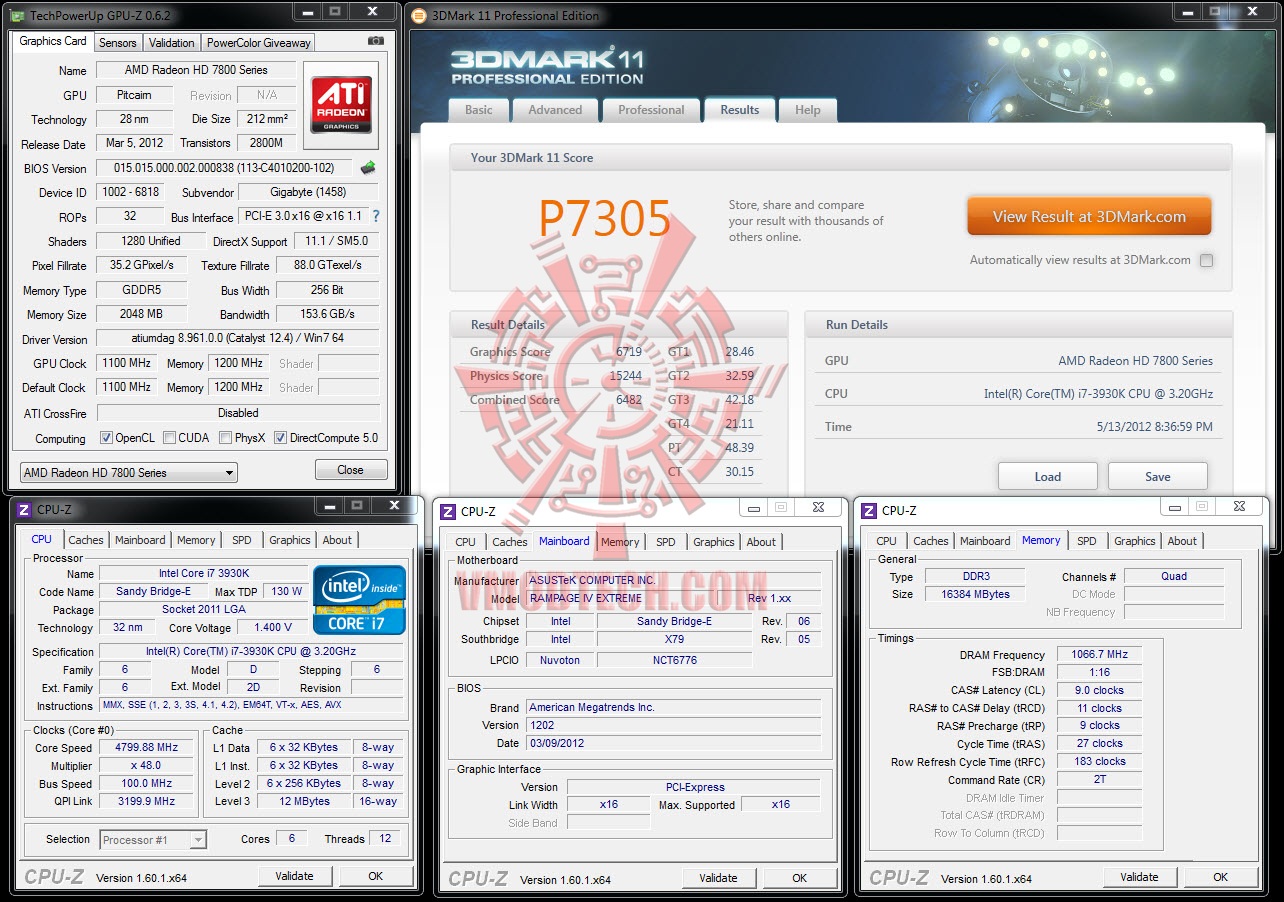Switch to the Basic tab in 3DMark 11

[479, 110]
